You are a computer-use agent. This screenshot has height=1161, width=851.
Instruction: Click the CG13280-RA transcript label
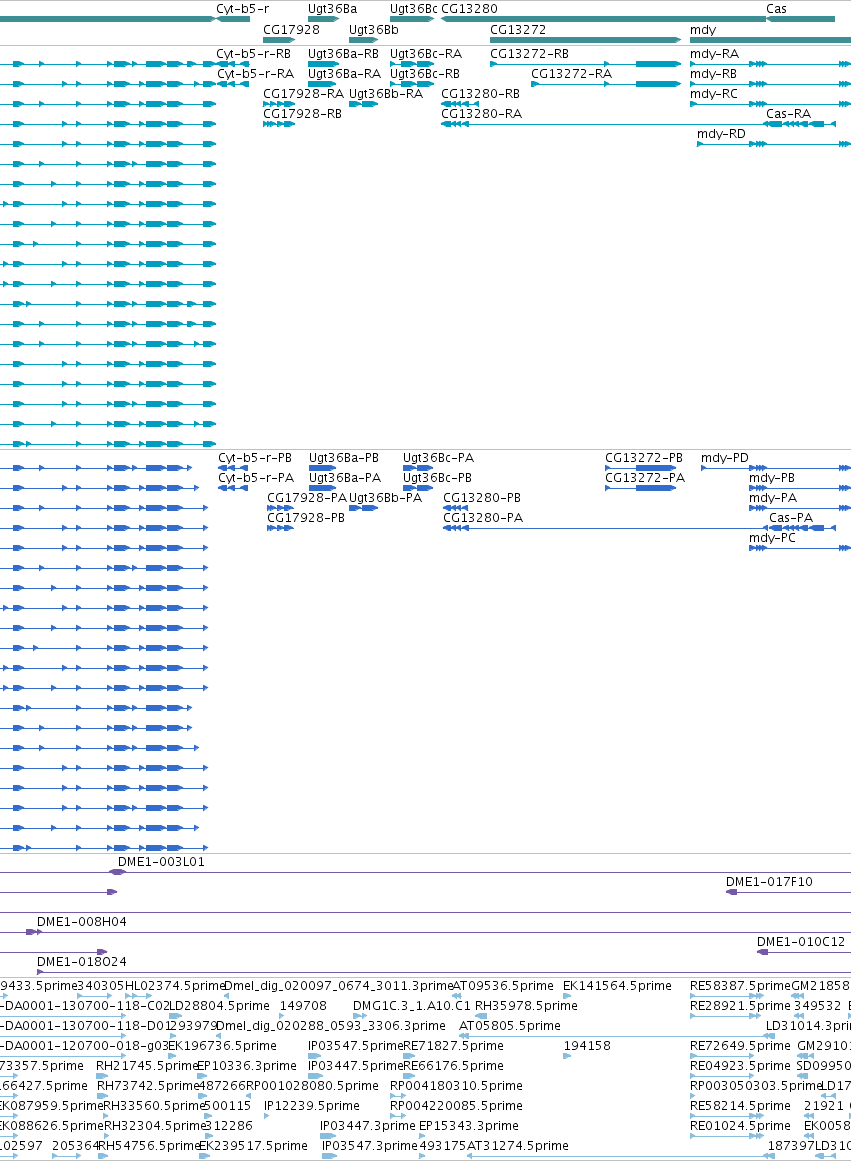pos(481,114)
